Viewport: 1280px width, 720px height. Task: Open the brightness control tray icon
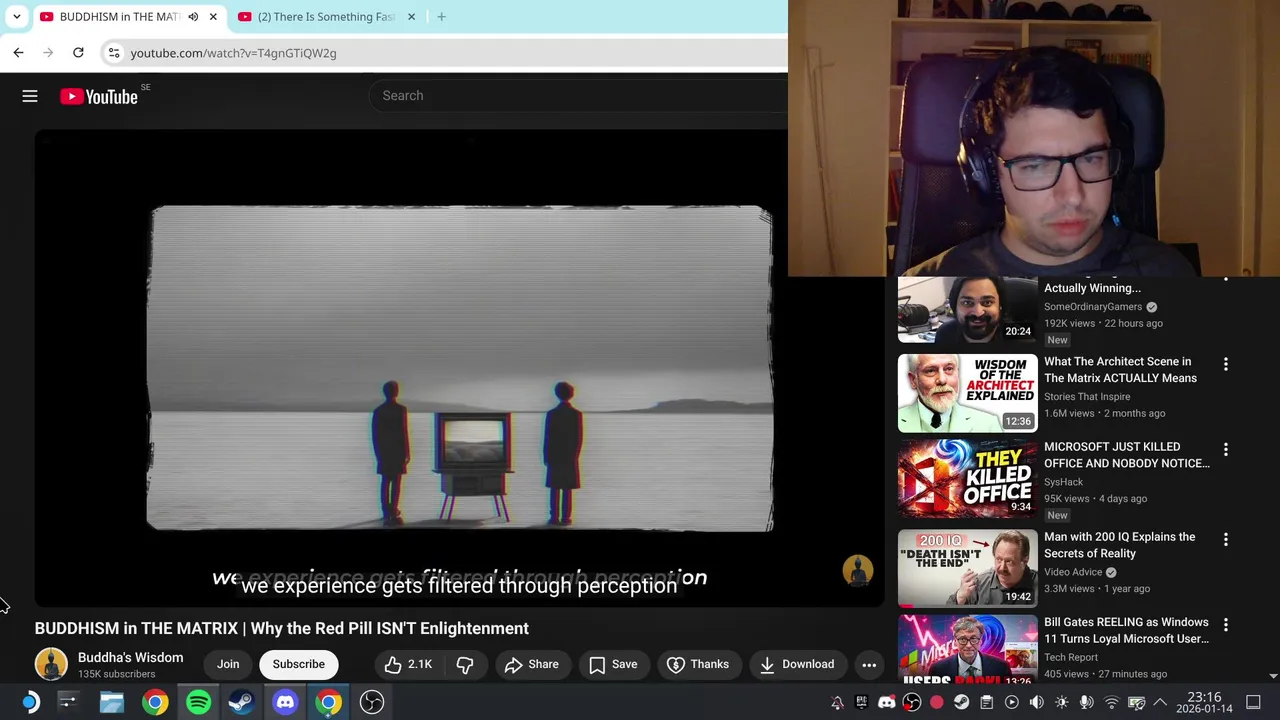coord(1061,703)
